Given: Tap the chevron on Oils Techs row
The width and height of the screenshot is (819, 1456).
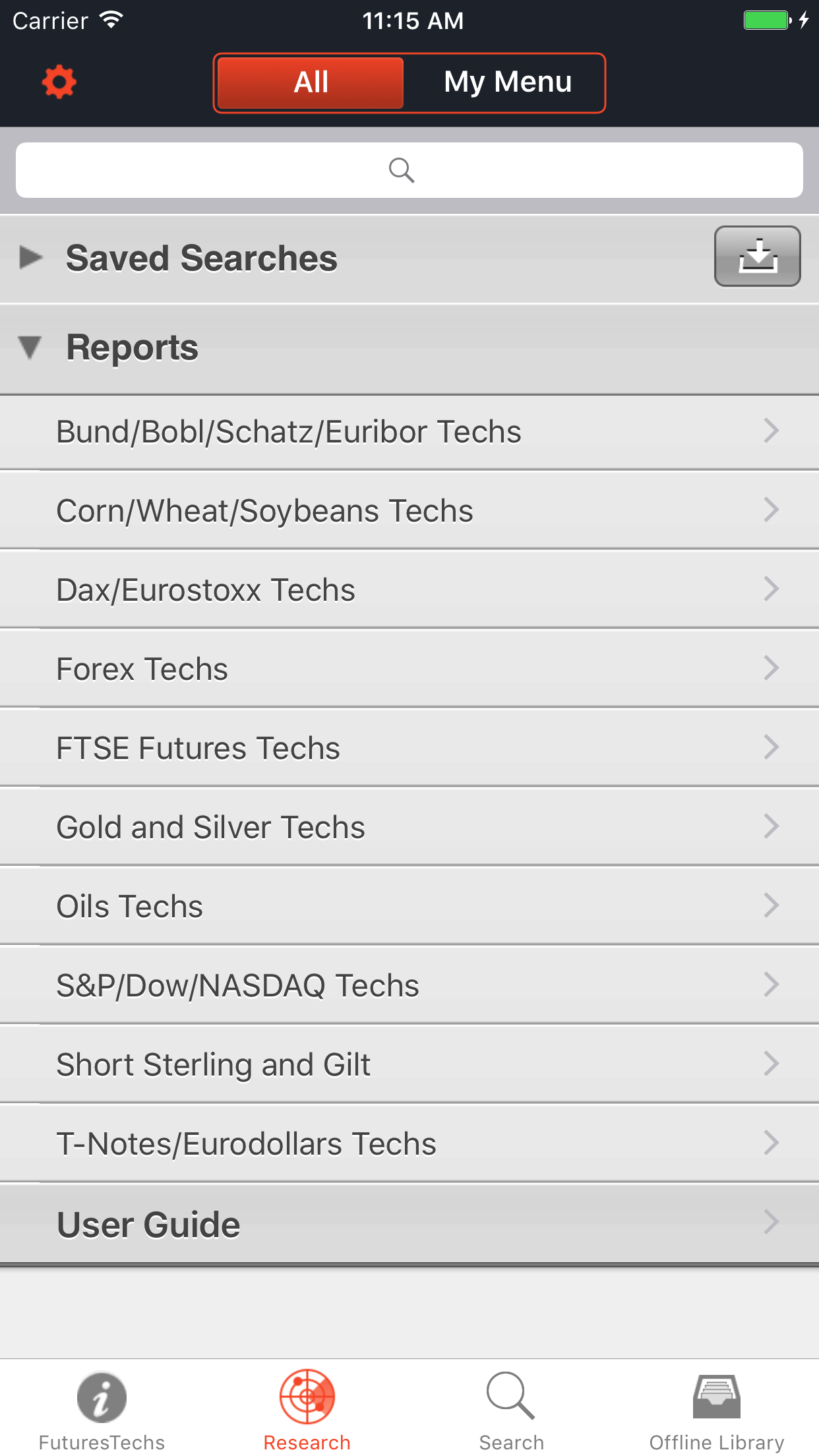Looking at the screenshot, I should click(x=772, y=905).
